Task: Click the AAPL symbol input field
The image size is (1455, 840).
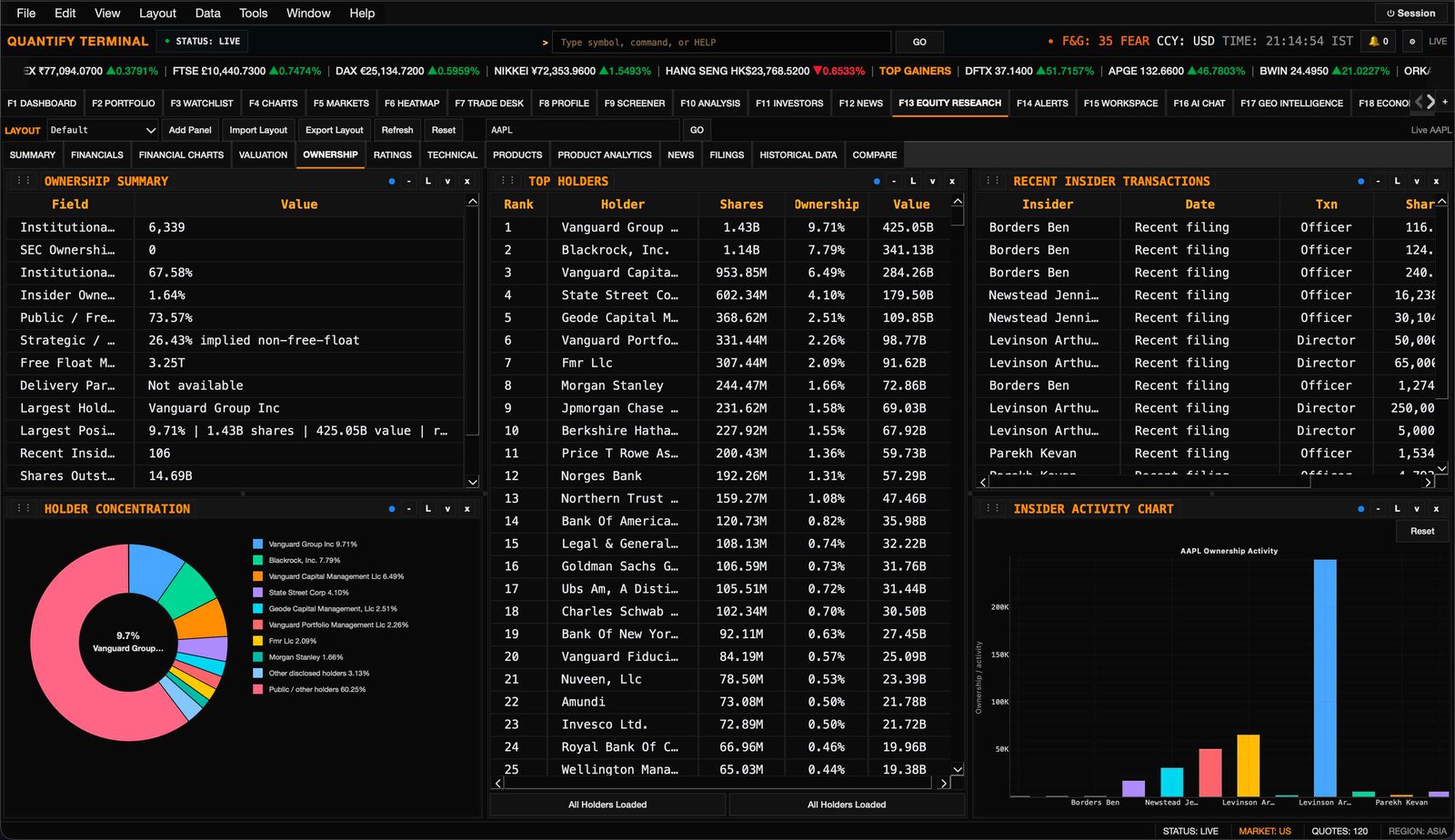Action: (583, 130)
